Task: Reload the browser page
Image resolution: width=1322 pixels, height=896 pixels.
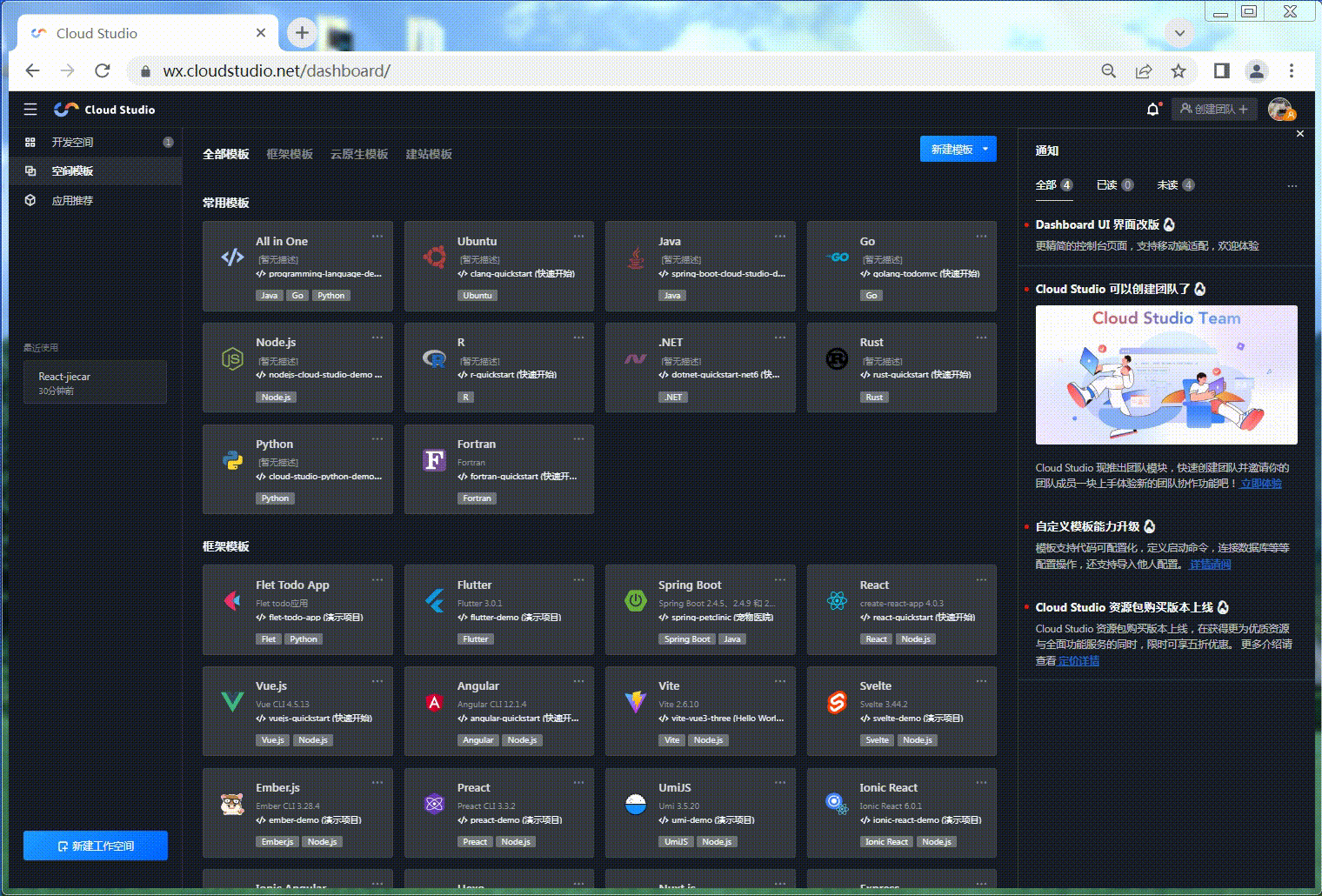Action: tap(103, 71)
